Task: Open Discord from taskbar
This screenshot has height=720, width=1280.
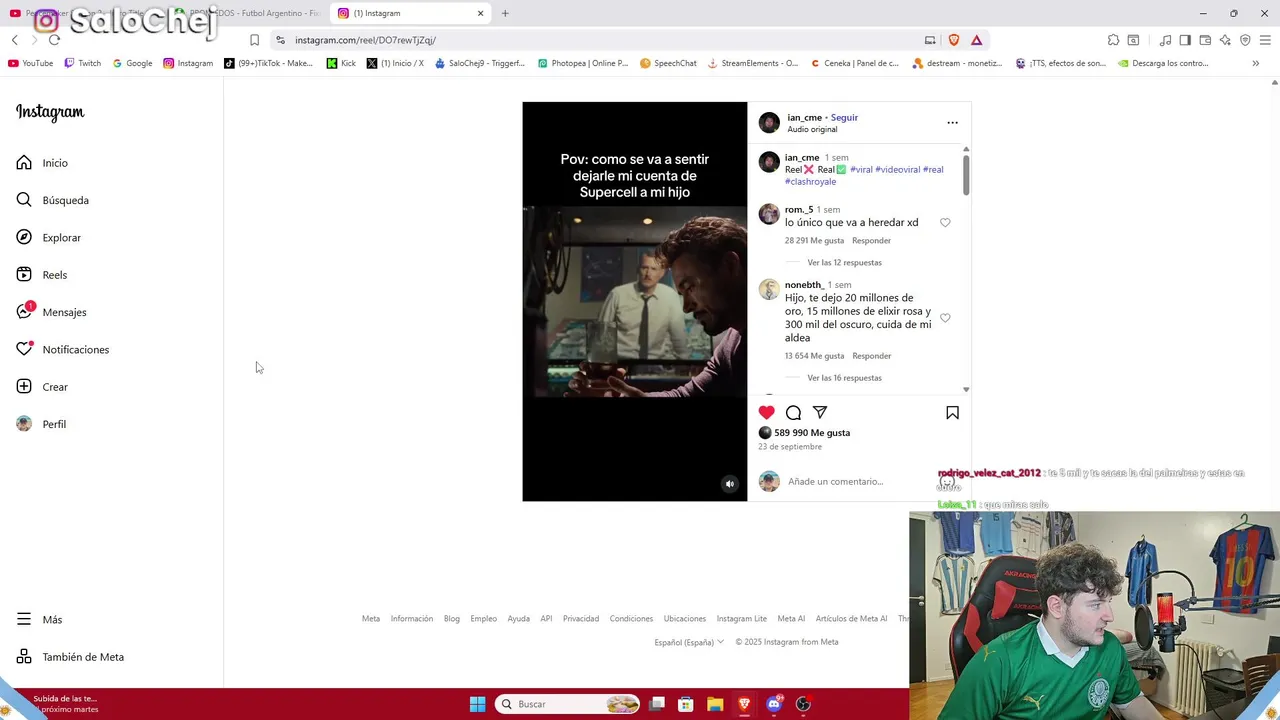Action: [773, 704]
